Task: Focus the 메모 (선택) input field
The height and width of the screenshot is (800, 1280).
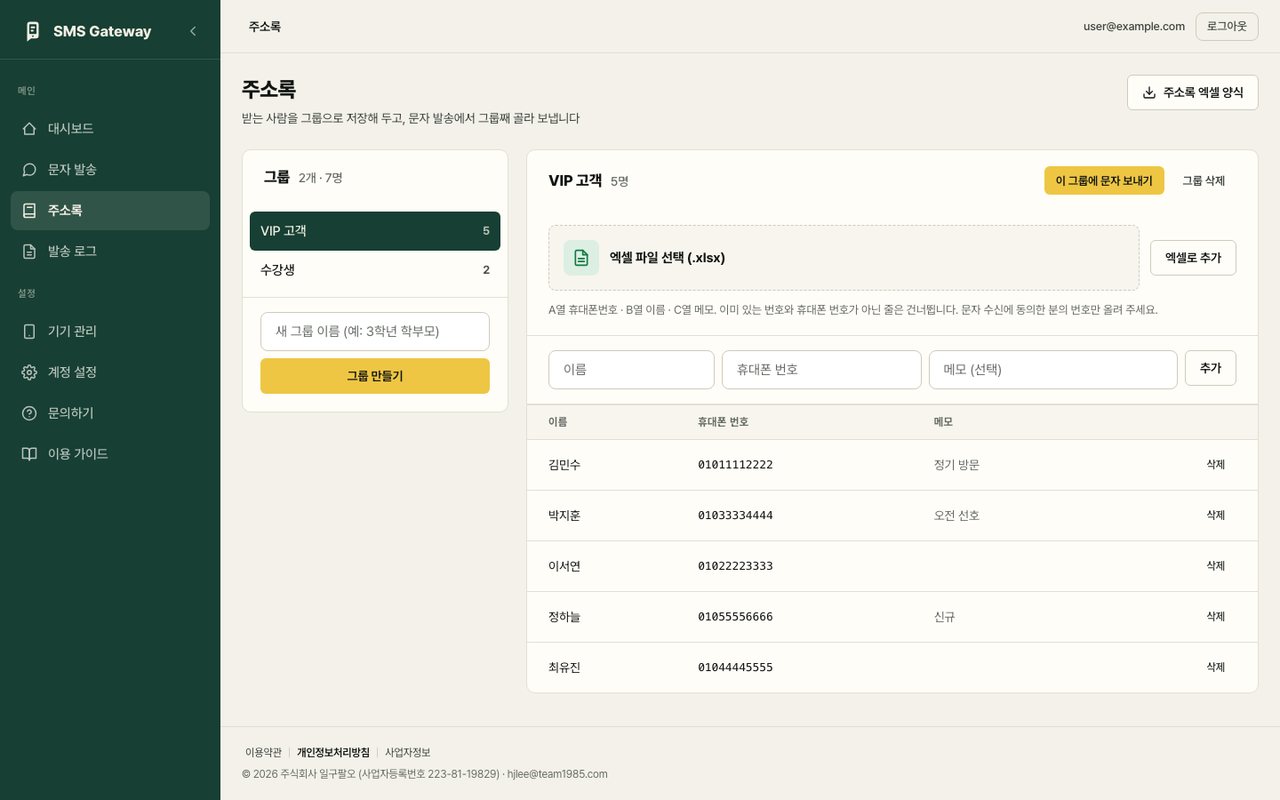Action: [x=1053, y=370]
